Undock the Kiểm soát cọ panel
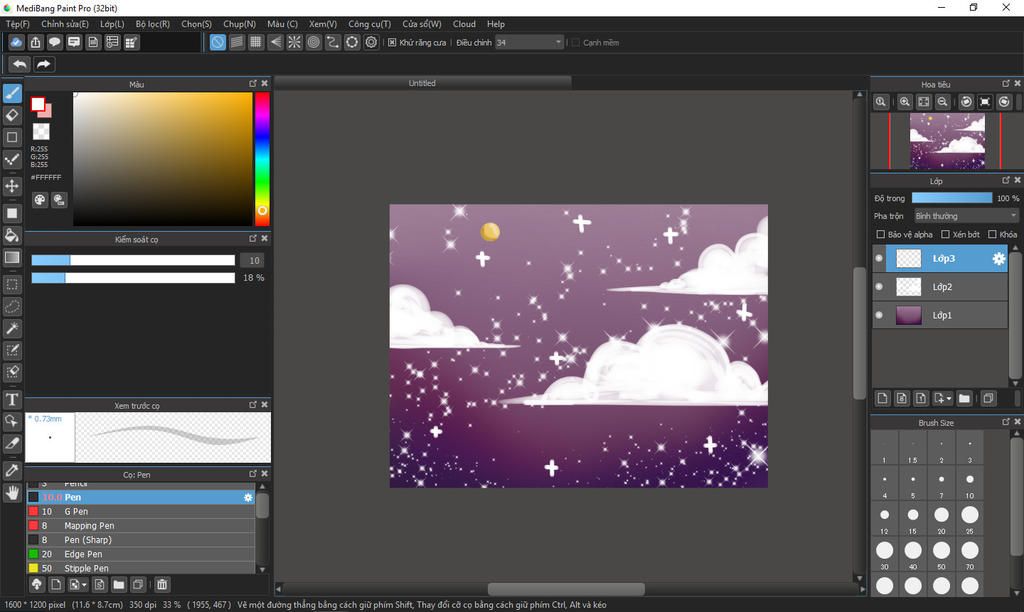1024x612 pixels. 253,238
